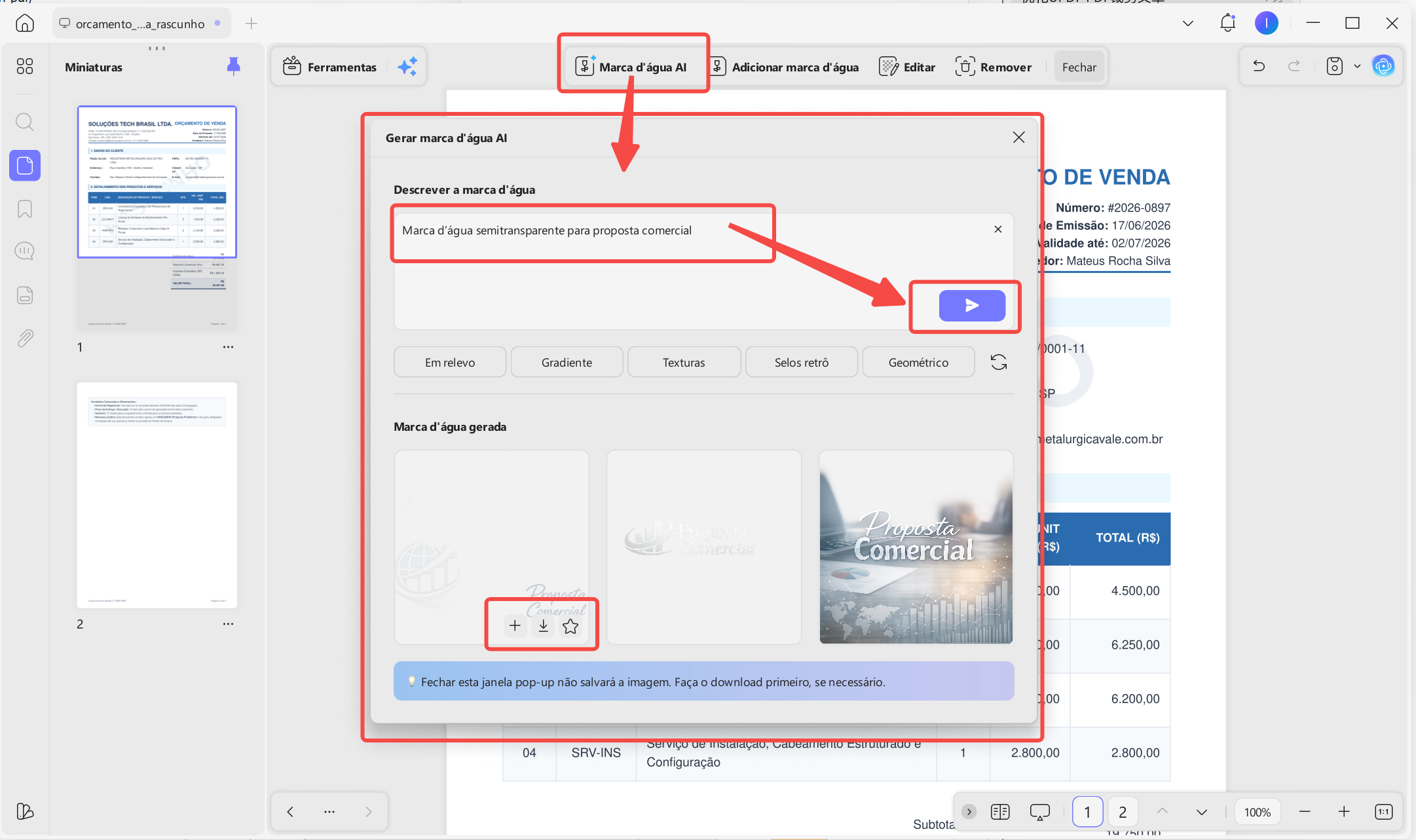Click Adicionar marca d'água
This screenshot has height=840, width=1416.
coord(785,67)
